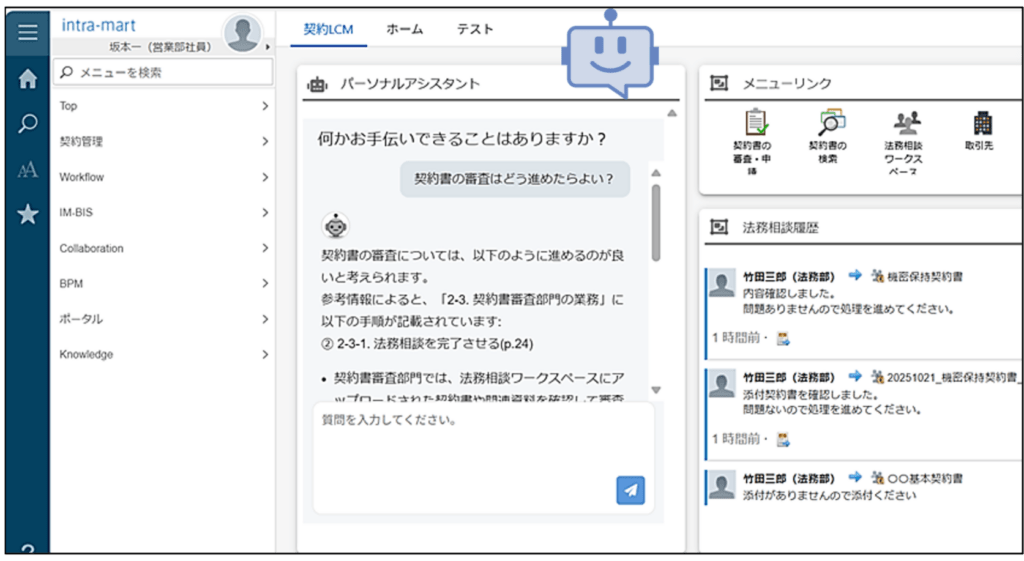Viewport: 1024px width, 561px height.
Task: Click the text 何かお手伝いできることはありますか？
Action: click(x=462, y=138)
